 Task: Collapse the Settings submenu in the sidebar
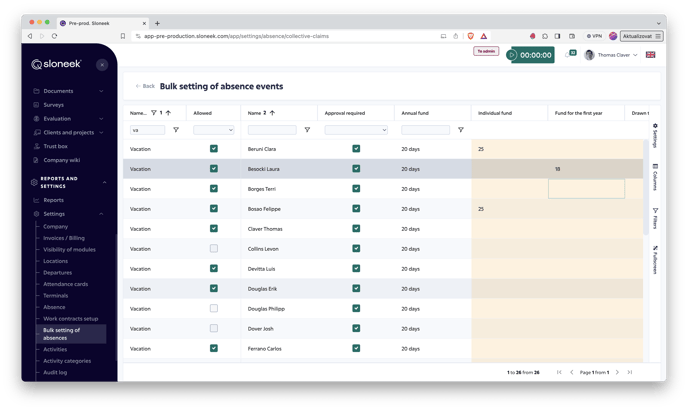pyautogui.click(x=101, y=214)
